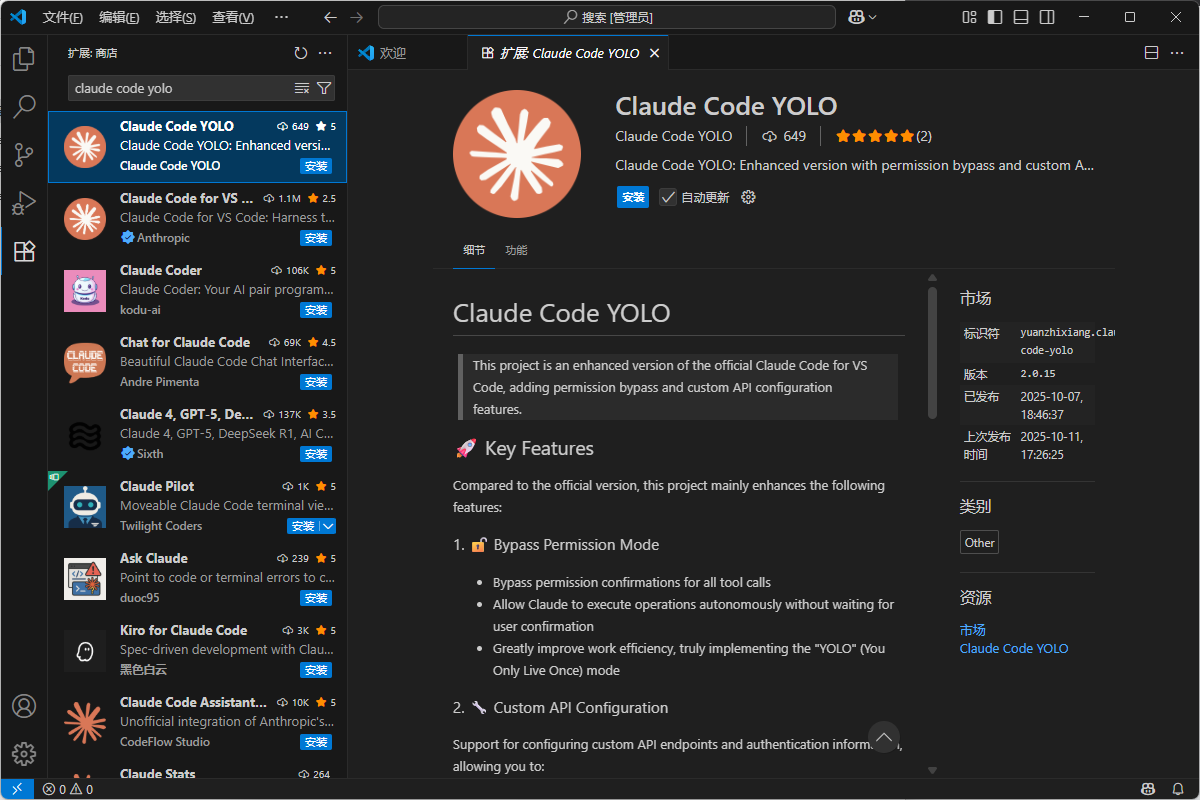Switch to the Features tab

[516, 250]
